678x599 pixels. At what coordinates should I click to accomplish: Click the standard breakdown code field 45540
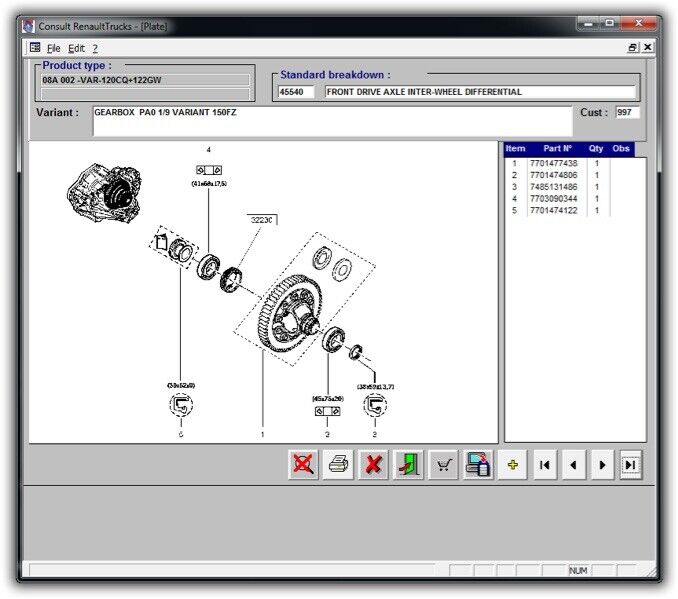coord(295,92)
